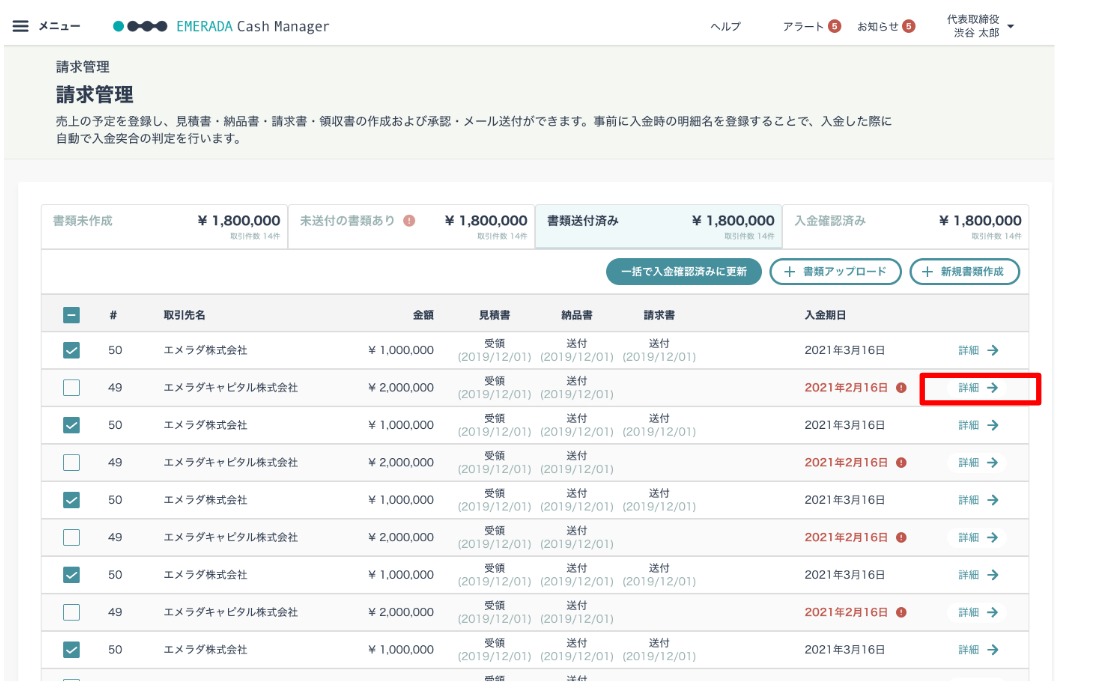
Task: Click the EMERADA Cash Manager logo
Action: (221, 26)
